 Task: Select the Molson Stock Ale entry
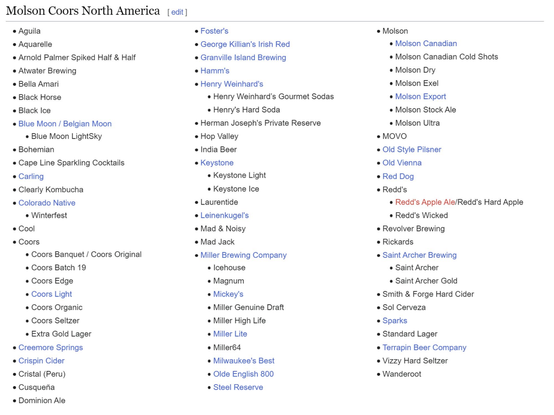click(425, 110)
